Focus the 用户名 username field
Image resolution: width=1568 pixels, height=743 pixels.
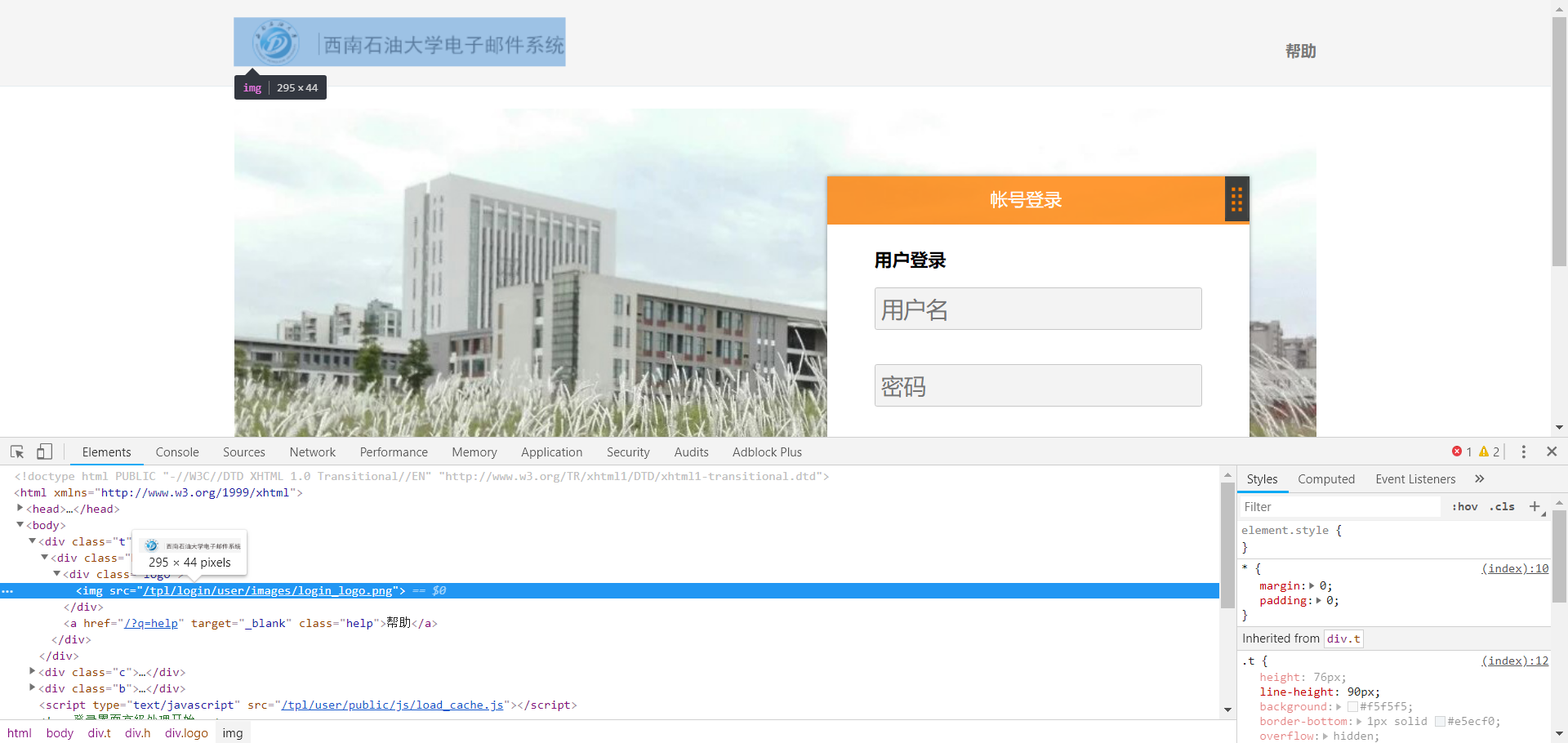(x=1038, y=309)
